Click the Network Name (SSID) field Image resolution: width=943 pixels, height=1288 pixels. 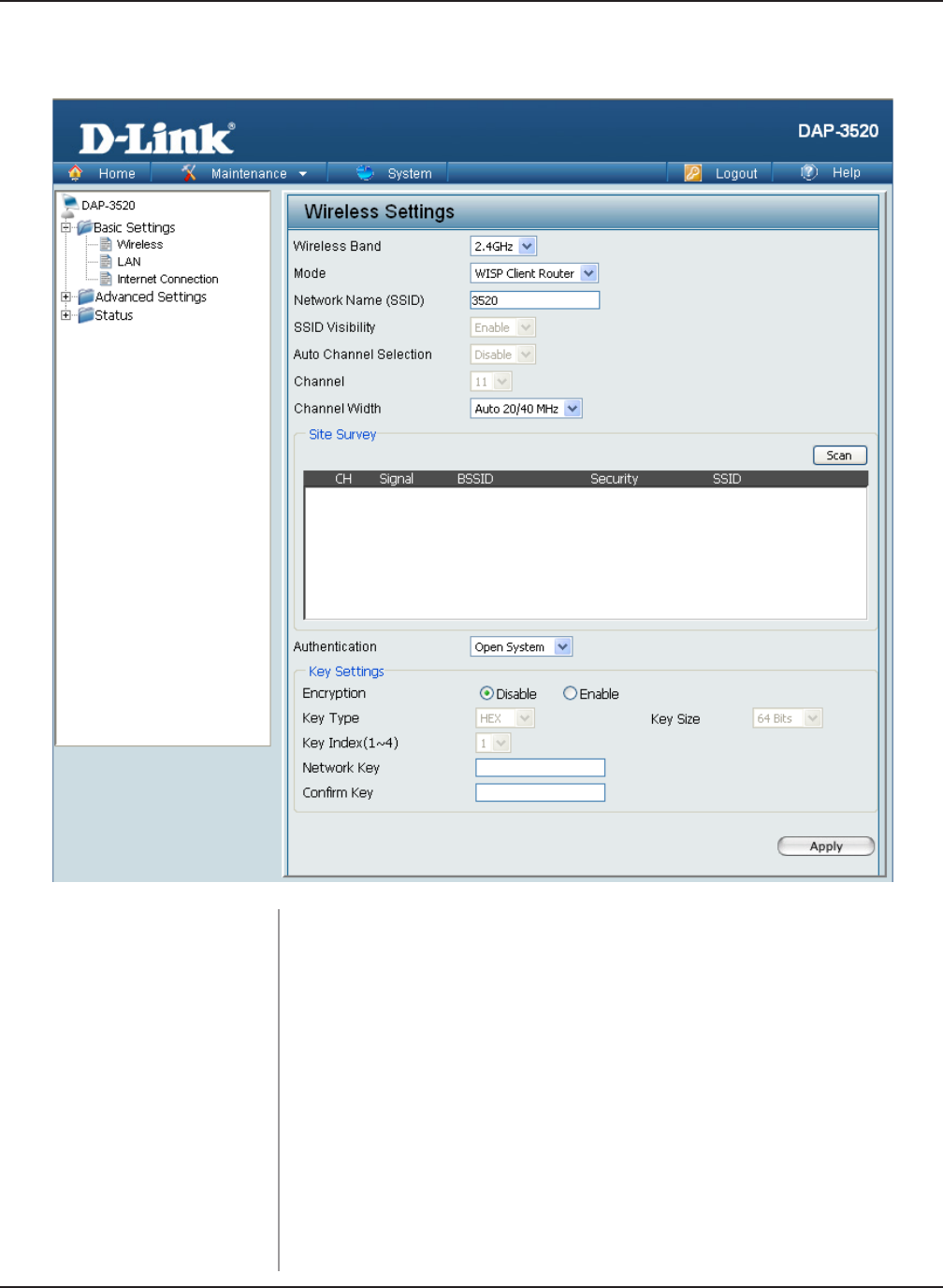pos(535,300)
